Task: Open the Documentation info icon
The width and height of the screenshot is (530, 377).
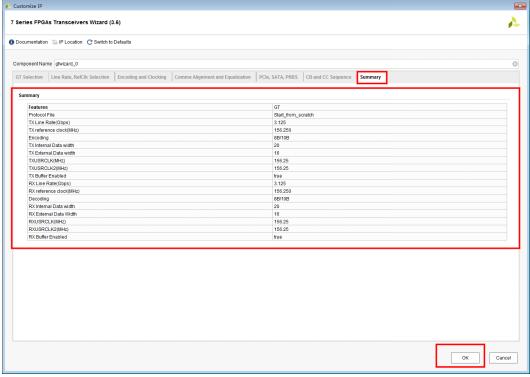Action: pyautogui.click(x=11, y=42)
